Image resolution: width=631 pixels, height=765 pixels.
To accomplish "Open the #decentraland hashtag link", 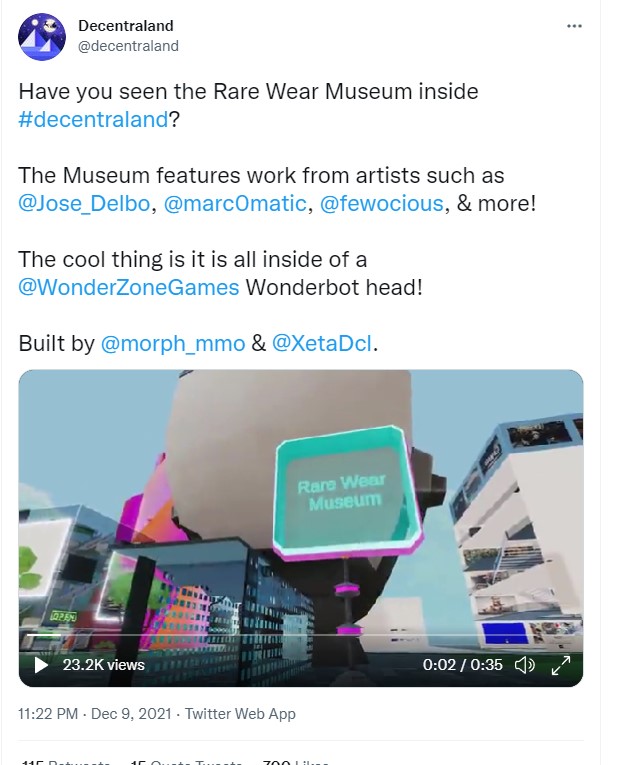I will click(93, 119).
